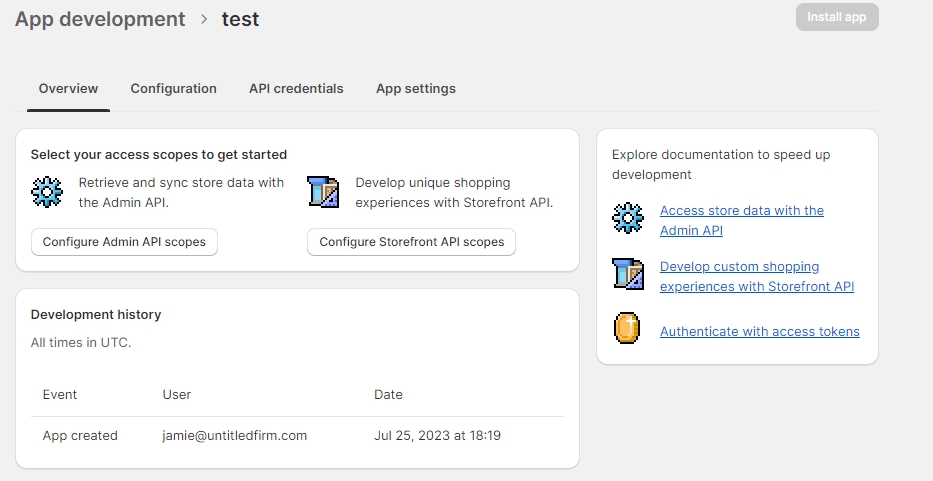Navigate back to App development breadcrumb
The image size is (933, 481).
100,20
